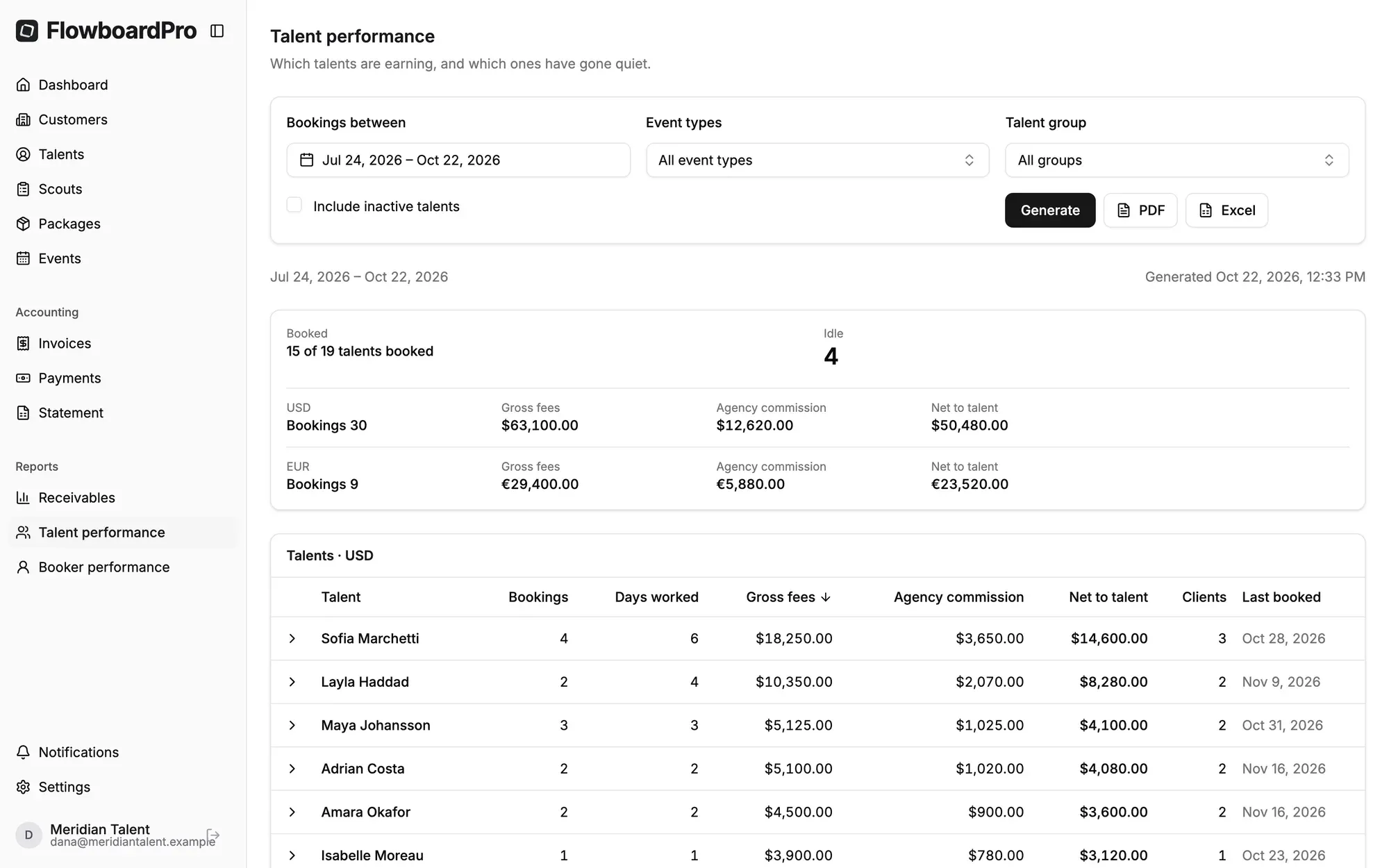Click the Generated Oct 22, 2026, 12:33 PM timestamp
Image resolution: width=1389 pixels, height=868 pixels.
coord(1255,277)
